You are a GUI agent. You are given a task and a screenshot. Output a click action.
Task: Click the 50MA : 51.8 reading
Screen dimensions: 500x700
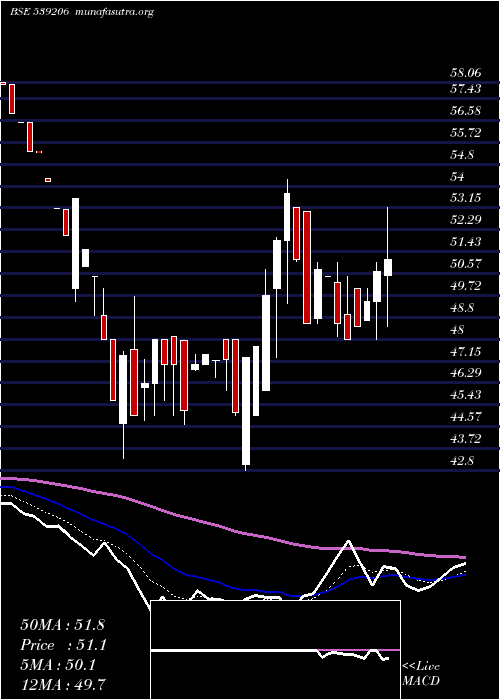(62, 625)
